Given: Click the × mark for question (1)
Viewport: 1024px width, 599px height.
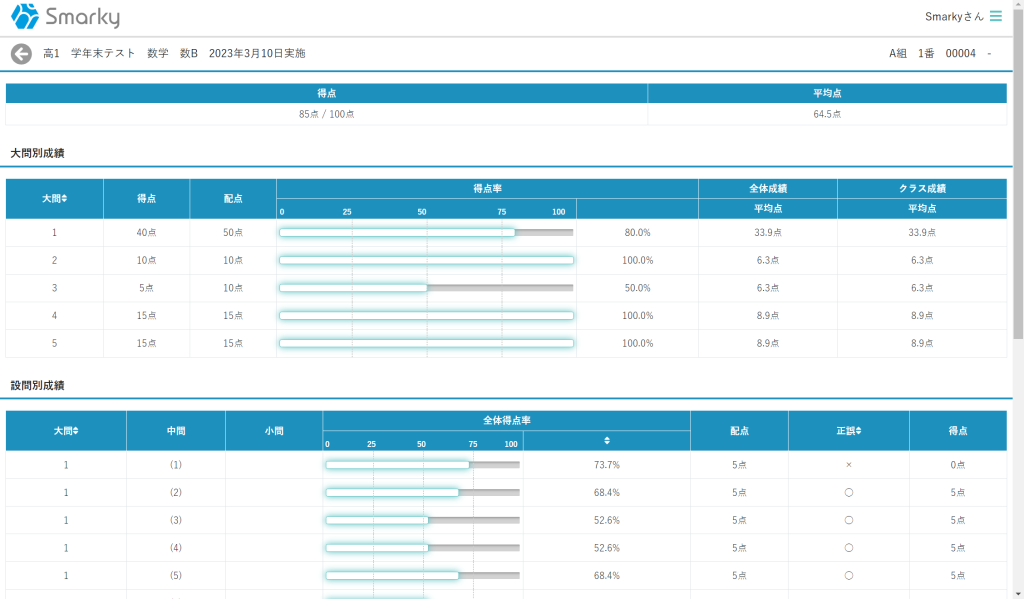Looking at the screenshot, I should point(848,465).
